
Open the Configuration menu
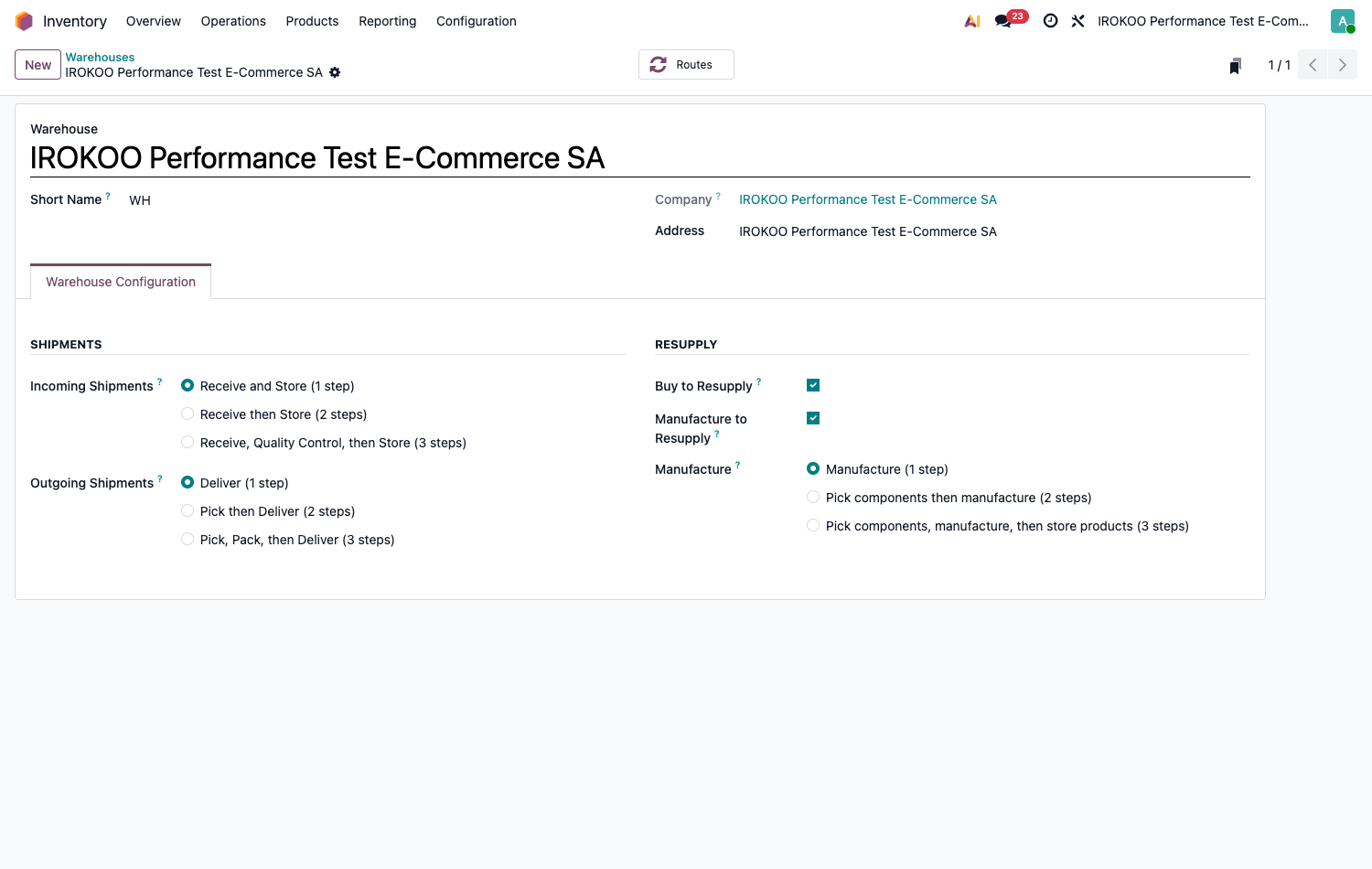477,21
